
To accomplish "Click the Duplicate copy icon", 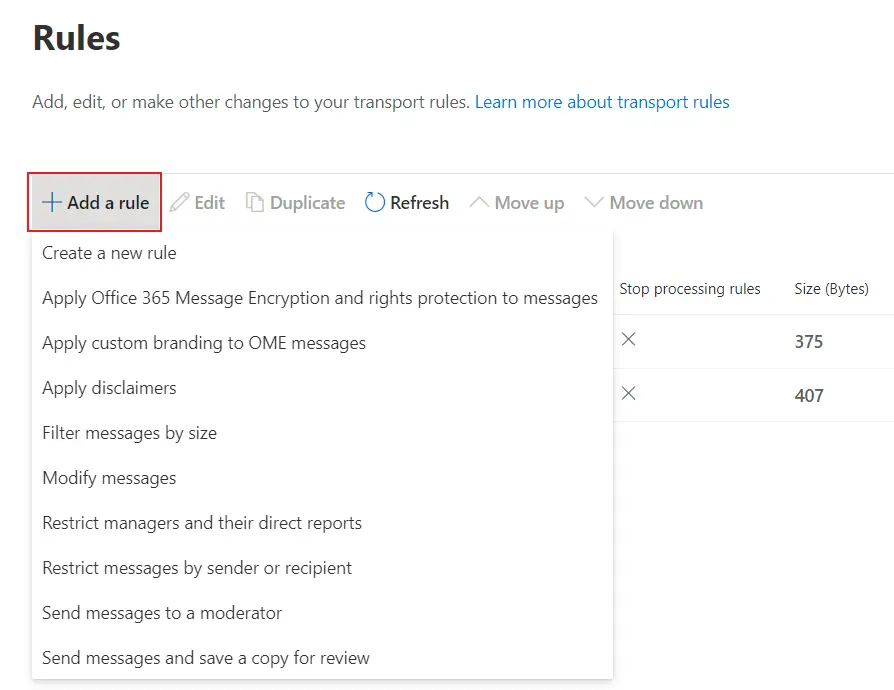I will point(254,202).
